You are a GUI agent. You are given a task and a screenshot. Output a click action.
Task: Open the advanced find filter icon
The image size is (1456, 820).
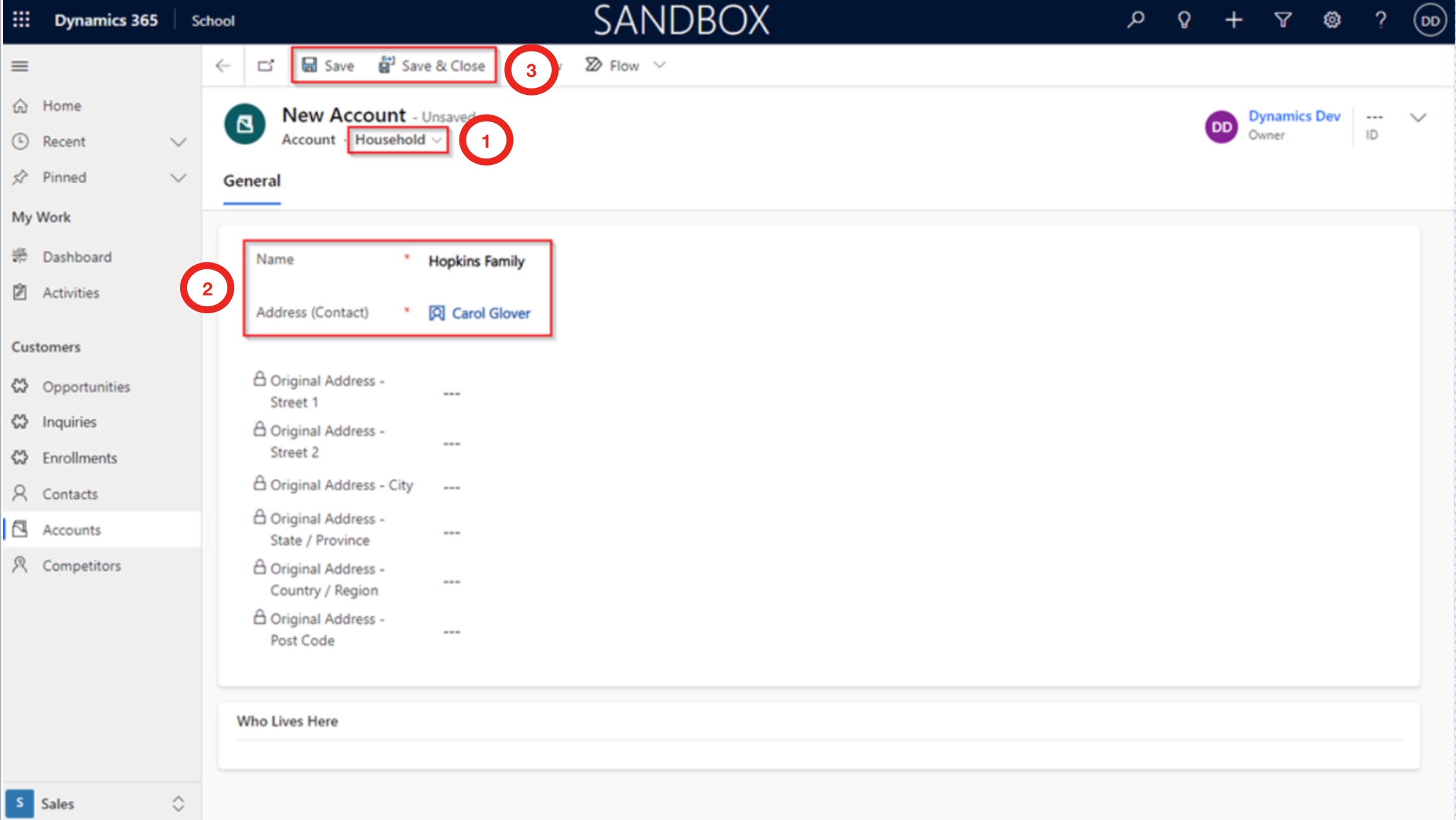click(x=1282, y=20)
